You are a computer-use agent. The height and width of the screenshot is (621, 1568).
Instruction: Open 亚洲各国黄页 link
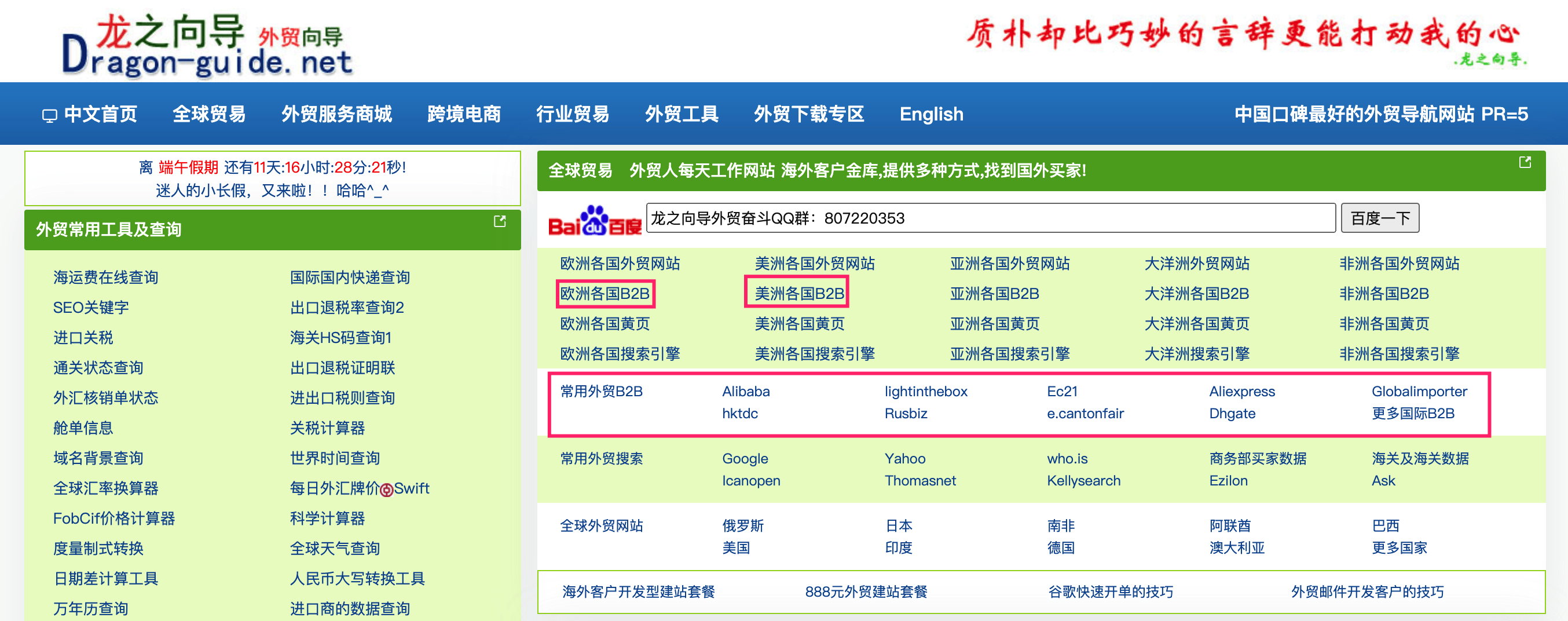(x=995, y=324)
